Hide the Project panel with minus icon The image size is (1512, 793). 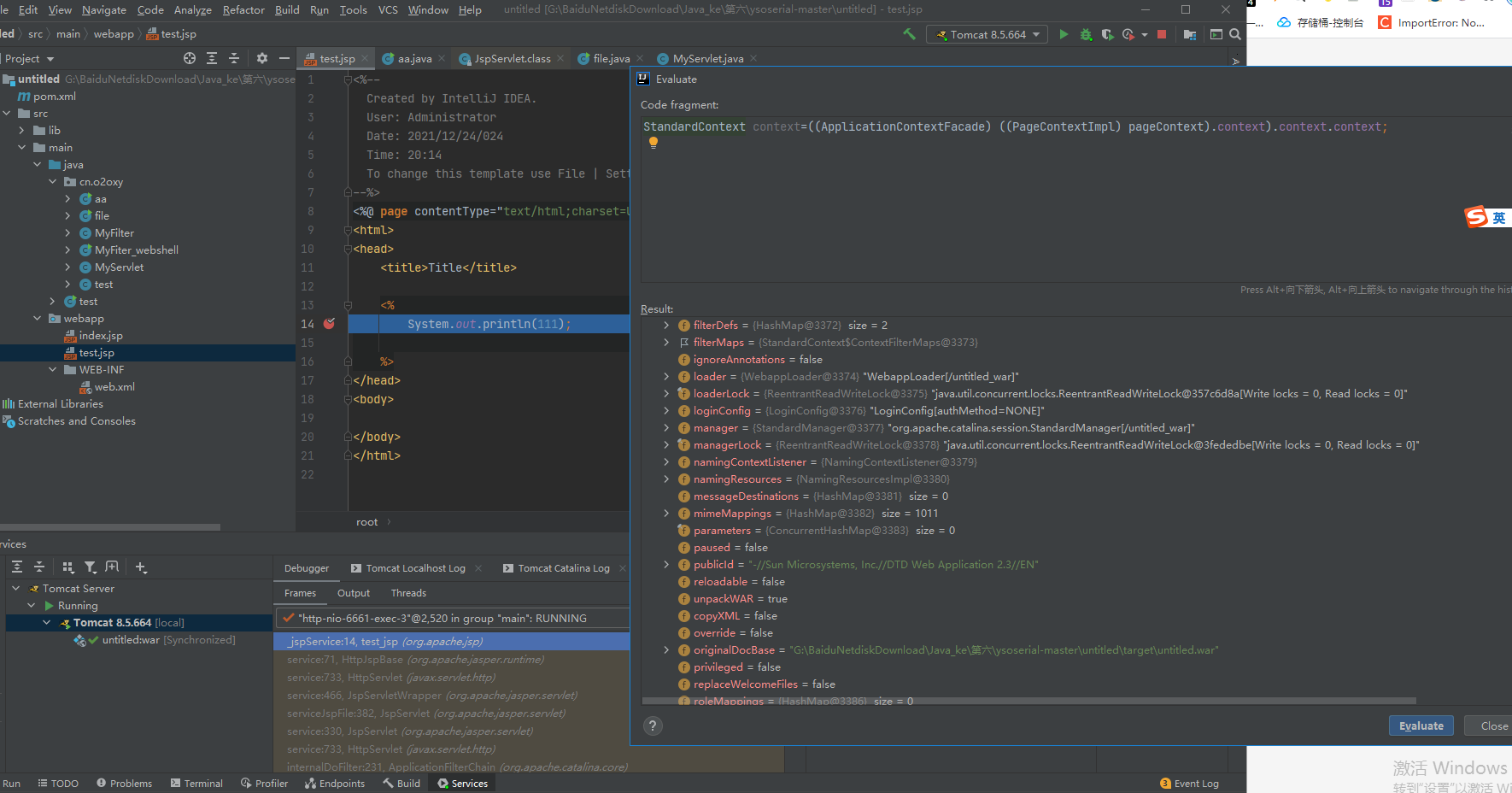284,58
